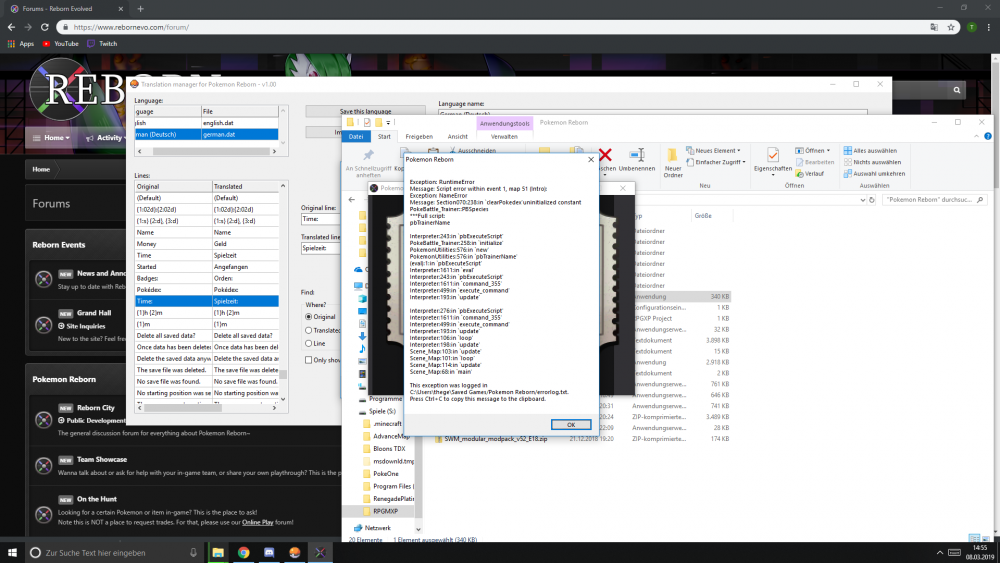Select the Translated radio button in Find
This screenshot has height=563, width=1000.
[309, 330]
